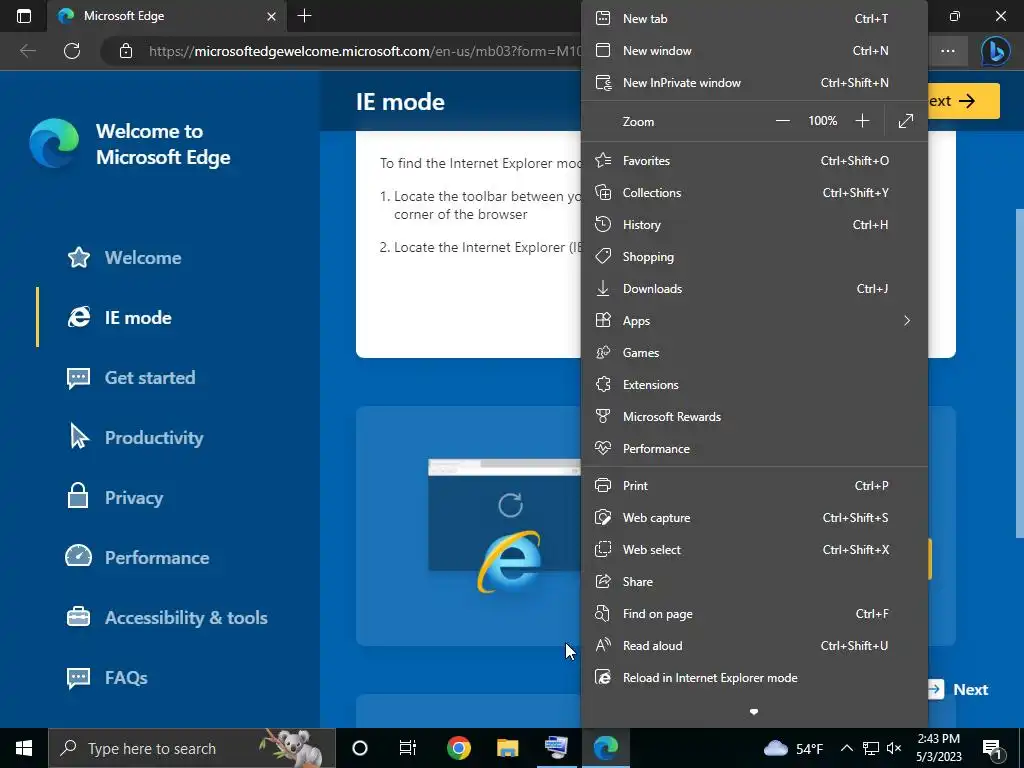Click the Print printer icon

(x=603, y=485)
